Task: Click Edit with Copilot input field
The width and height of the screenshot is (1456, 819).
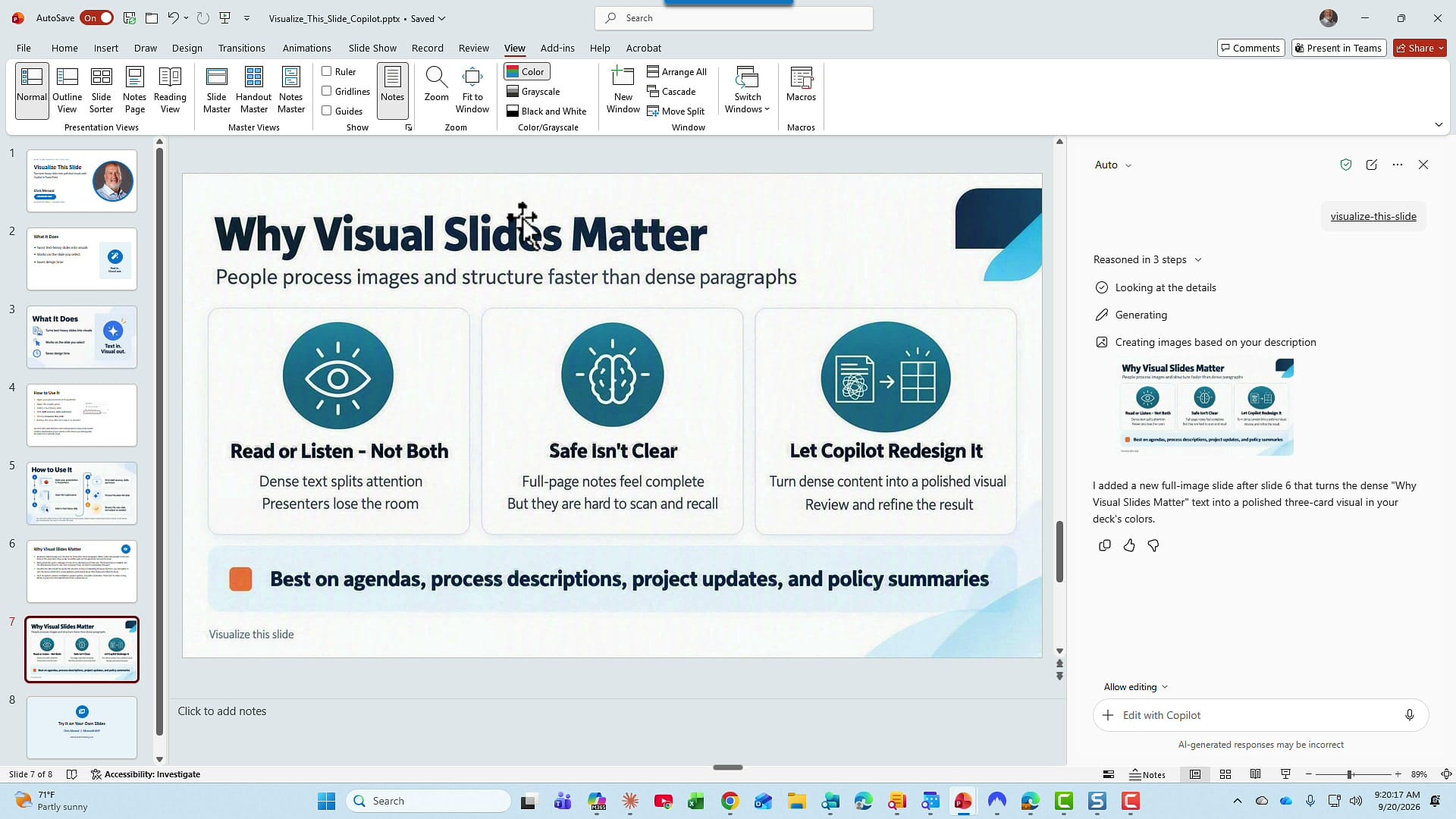Action: [1259, 715]
